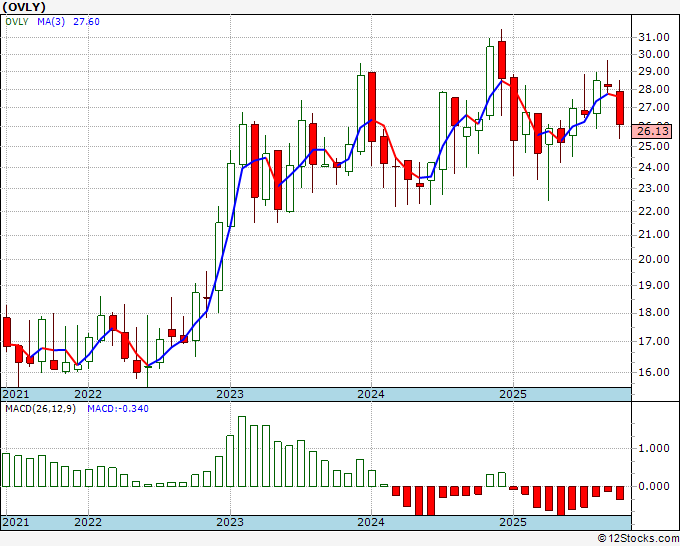680x546 pixels.
Task: Click 2022 on the price chart timeline
Action: (x=88, y=394)
